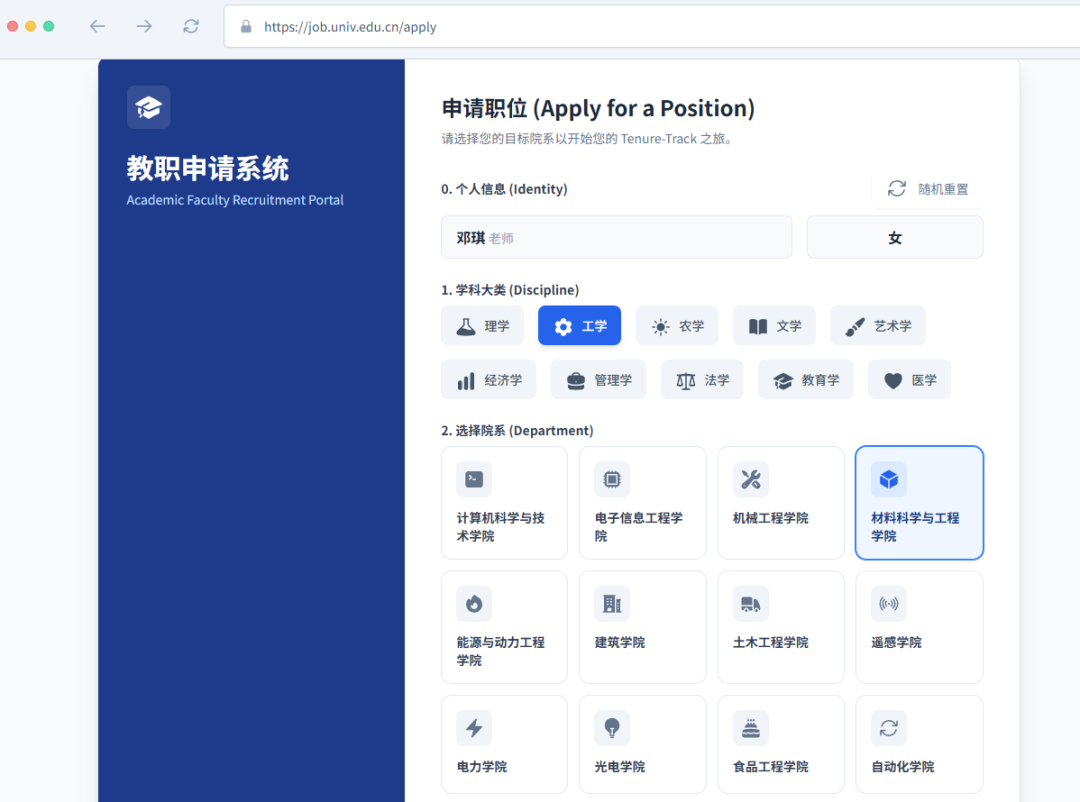1080x802 pixels.
Task: Click the gear icon for 工学
Action: tap(563, 326)
